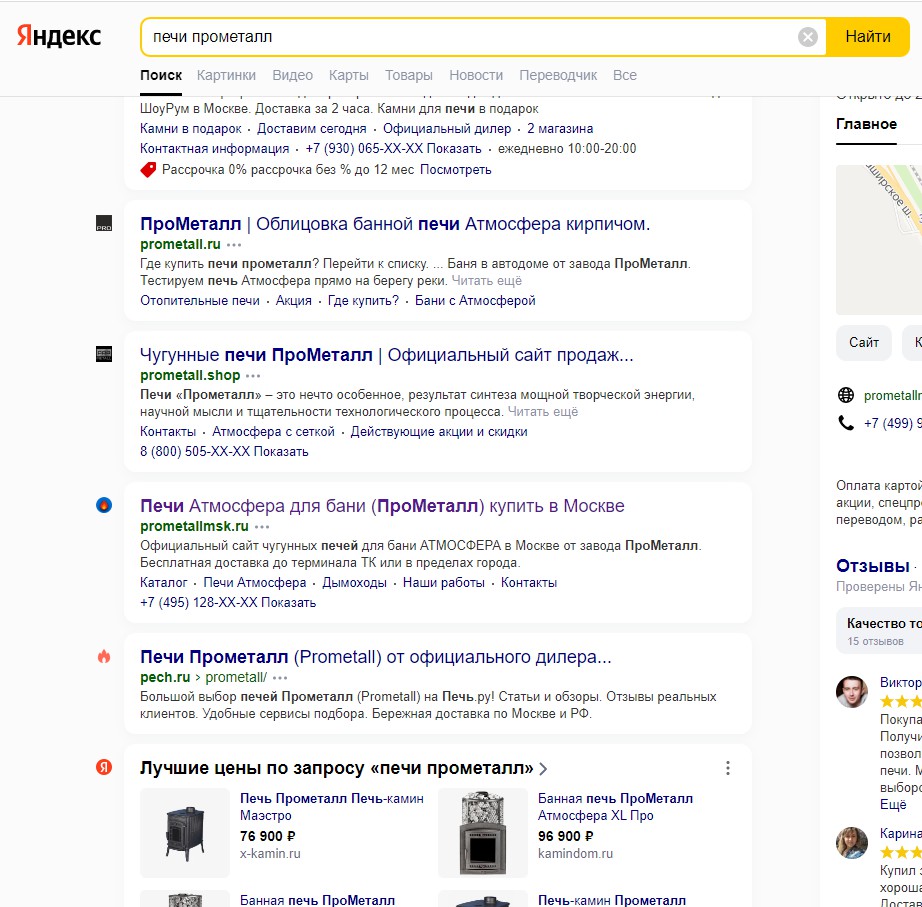Viewport: 922px width, 907px height.
Task: Open Печь Прометалл Печь-камин Маэстро product link
Action: (x=332, y=807)
